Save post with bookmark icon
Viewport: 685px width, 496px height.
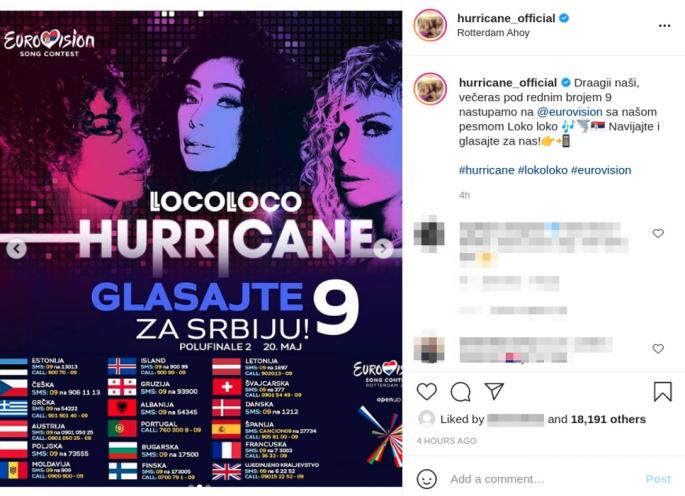[662, 391]
